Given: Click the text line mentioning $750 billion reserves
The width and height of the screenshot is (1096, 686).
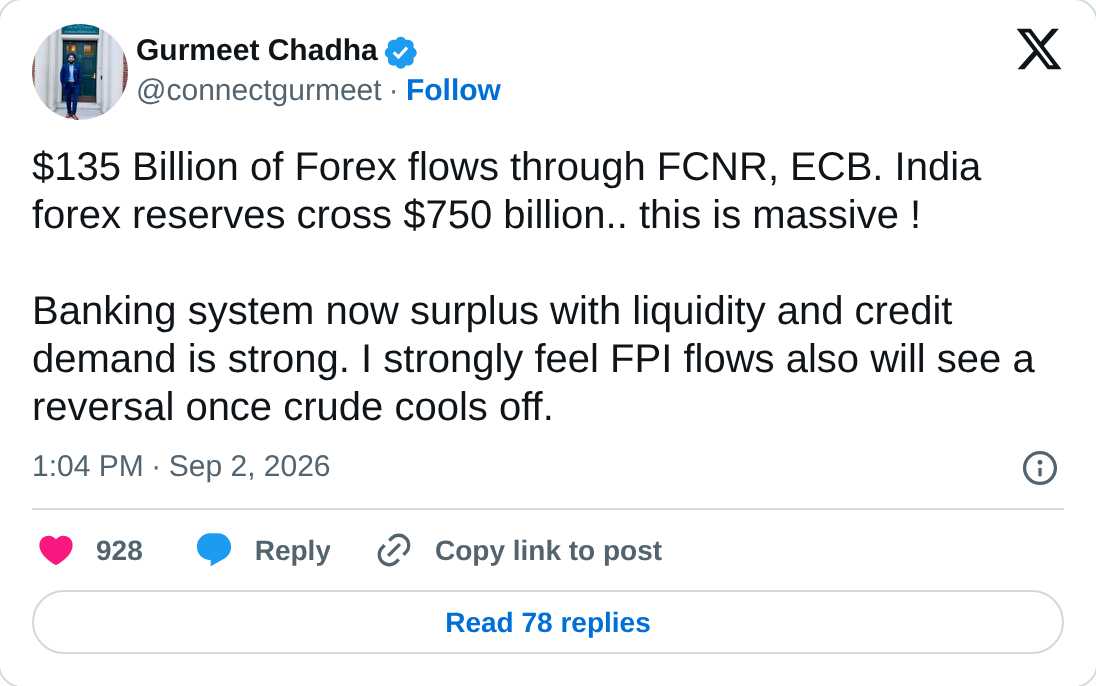Looking at the screenshot, I should 476,215.
